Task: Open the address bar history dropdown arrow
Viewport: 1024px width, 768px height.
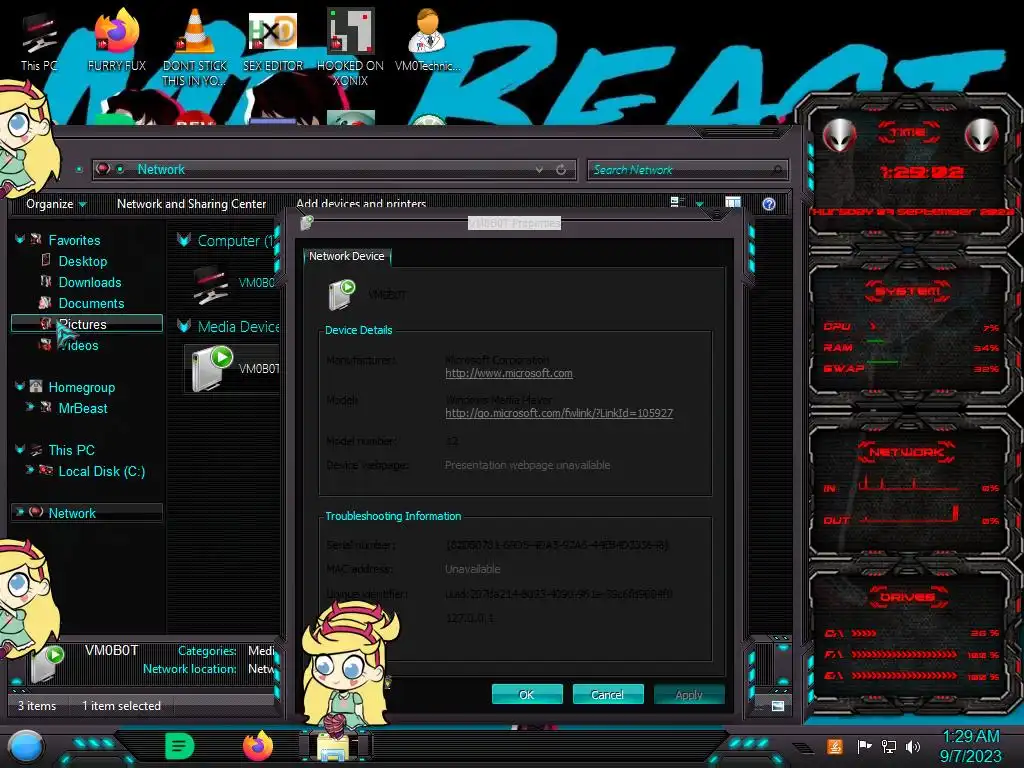Action: tap(539, 170)
